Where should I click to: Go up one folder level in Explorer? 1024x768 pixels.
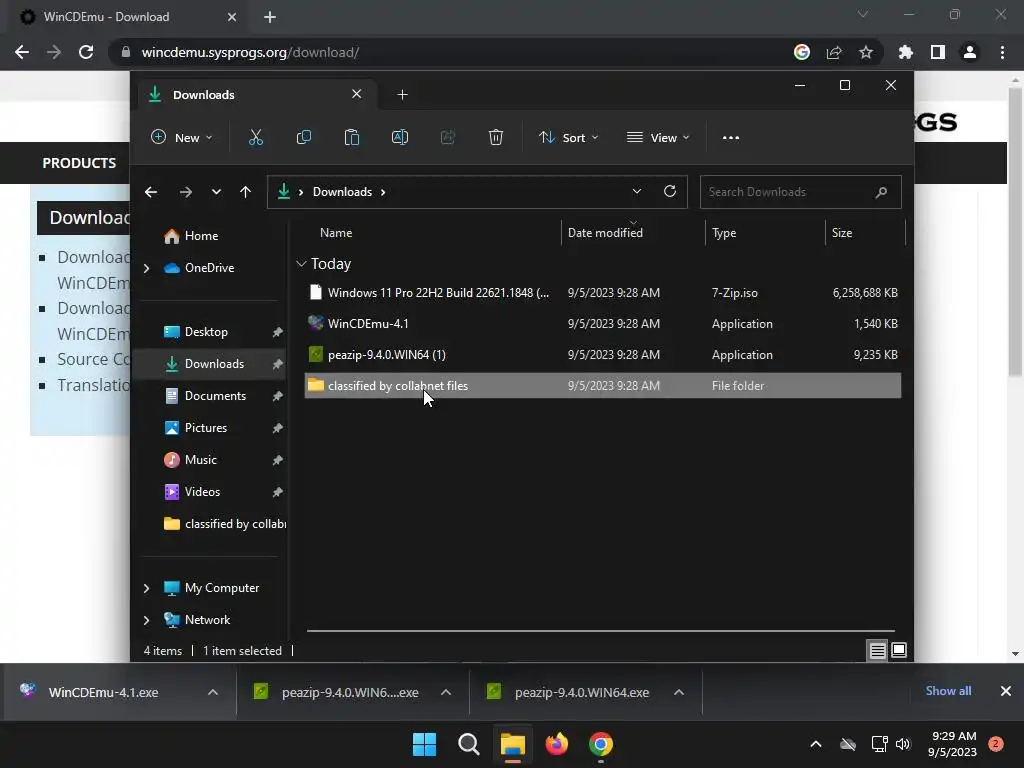pyautogui.click(x=246, y=192)
